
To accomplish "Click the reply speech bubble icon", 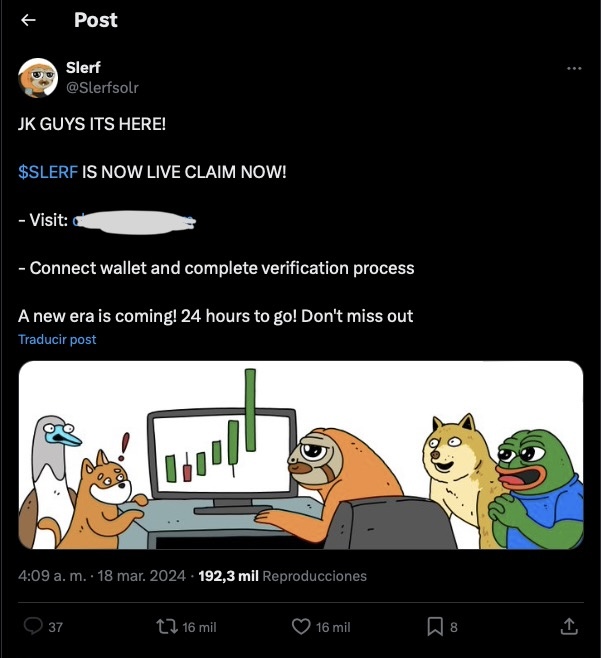I will (x=32, y=626).
